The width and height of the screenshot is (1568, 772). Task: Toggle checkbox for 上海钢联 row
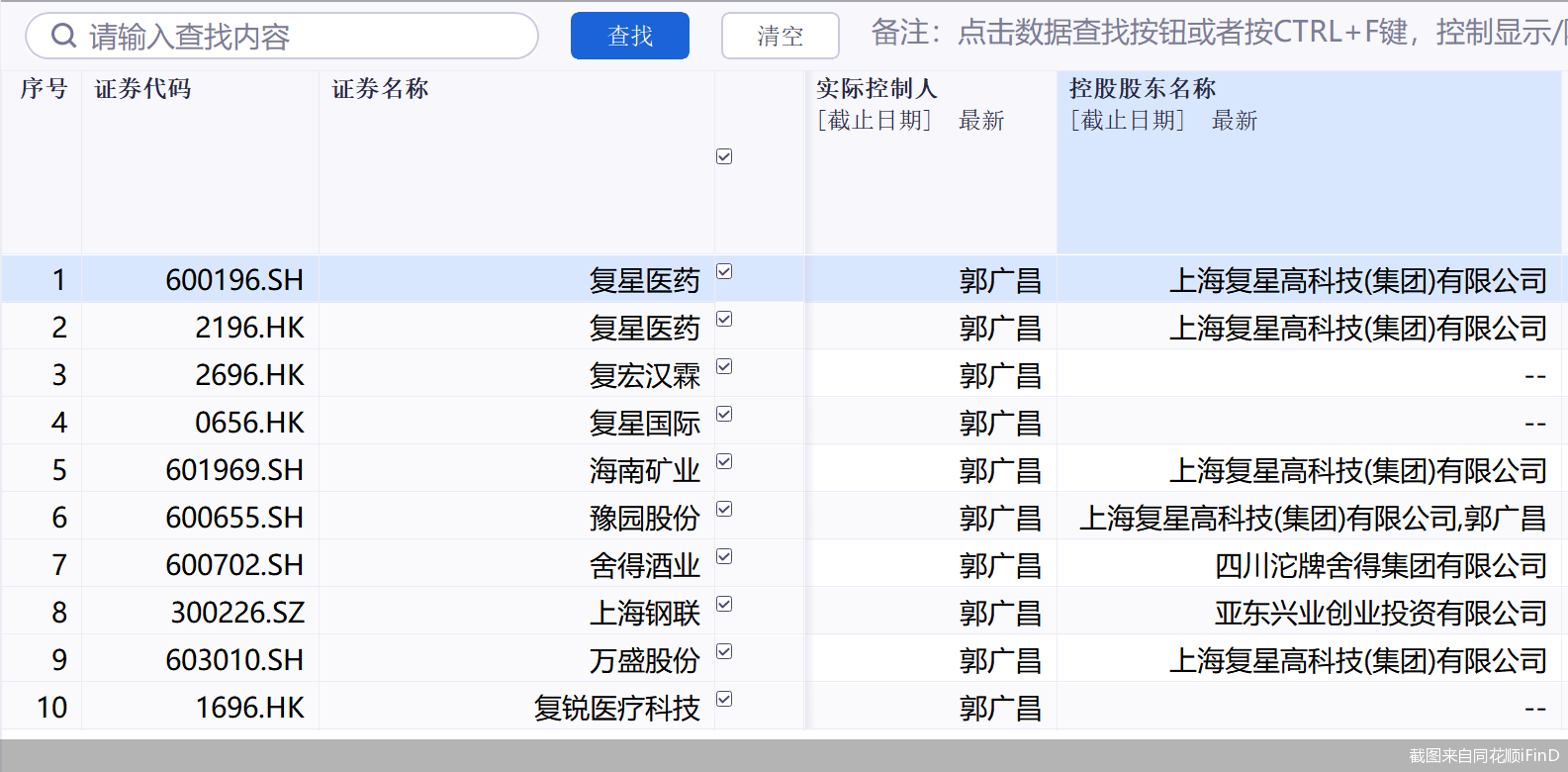[x=724, y=604]
